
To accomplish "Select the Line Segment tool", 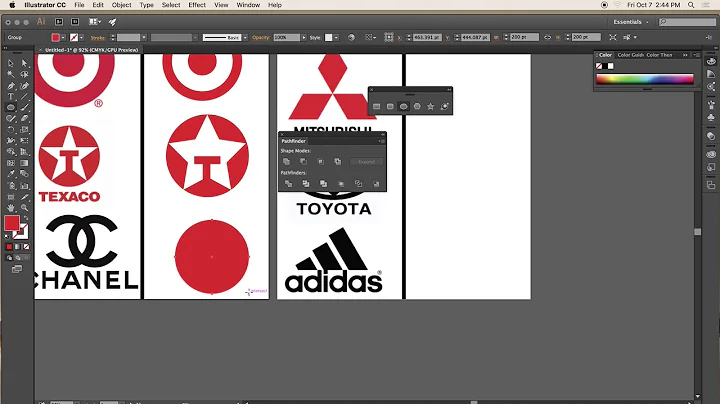I will [24, 97].
